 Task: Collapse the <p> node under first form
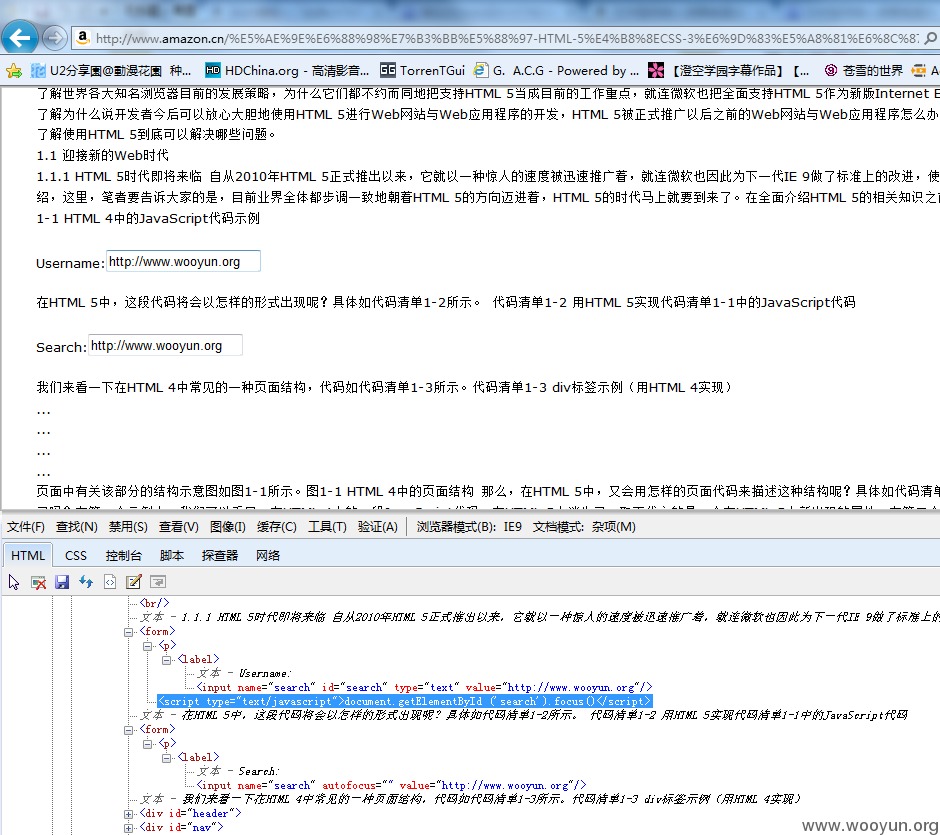coord(147,646)
